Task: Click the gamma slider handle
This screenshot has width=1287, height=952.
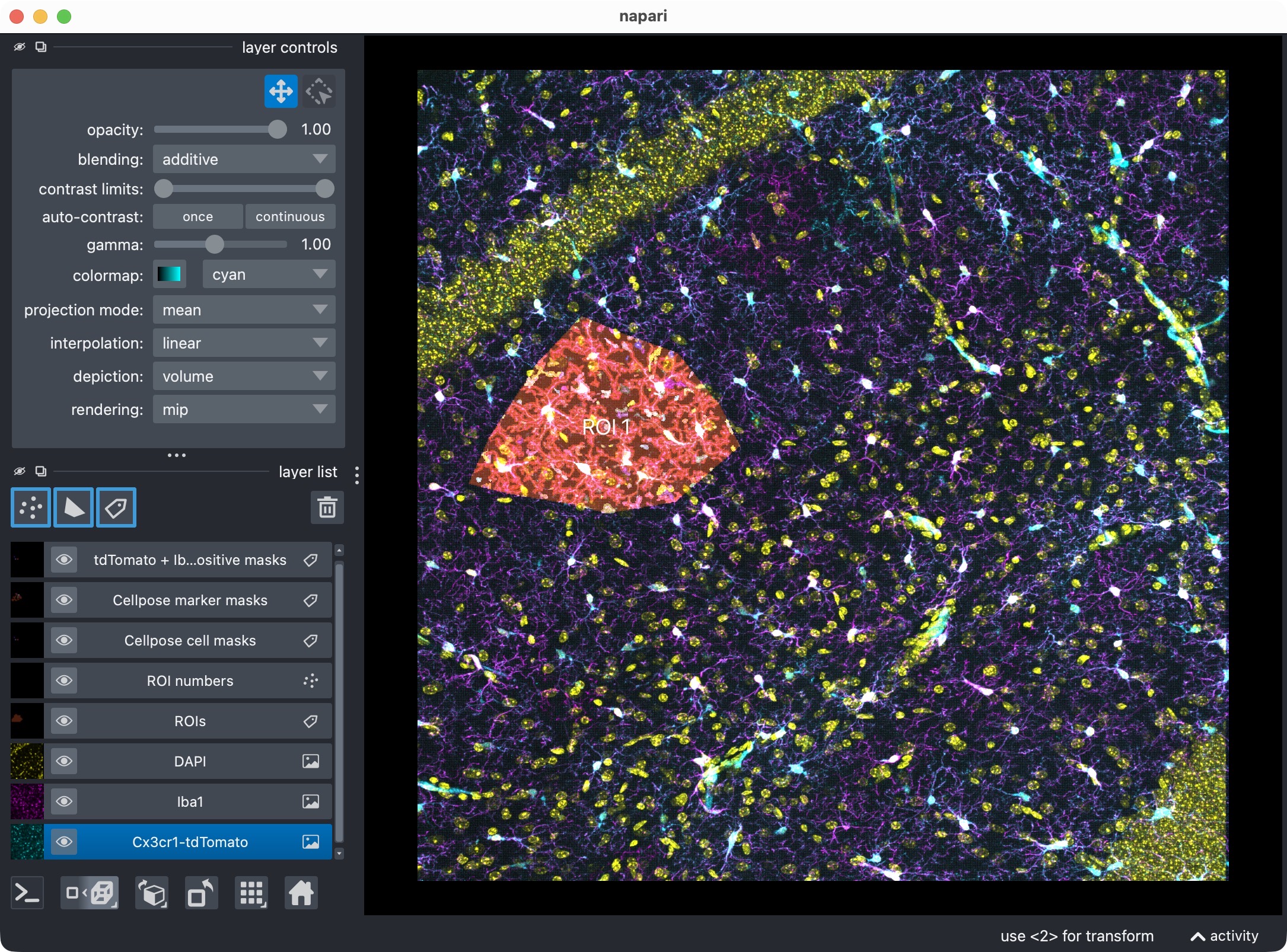Action: [214, 244]
